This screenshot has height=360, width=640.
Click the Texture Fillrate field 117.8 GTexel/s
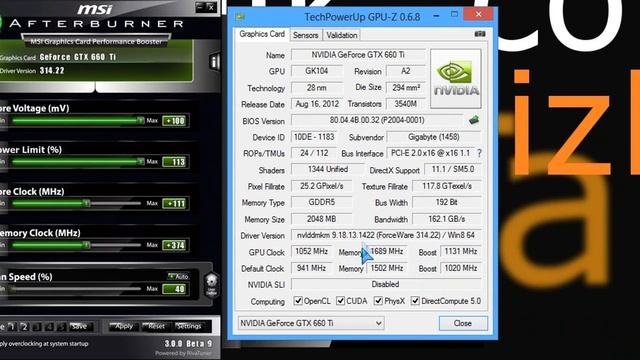[447, 186]
